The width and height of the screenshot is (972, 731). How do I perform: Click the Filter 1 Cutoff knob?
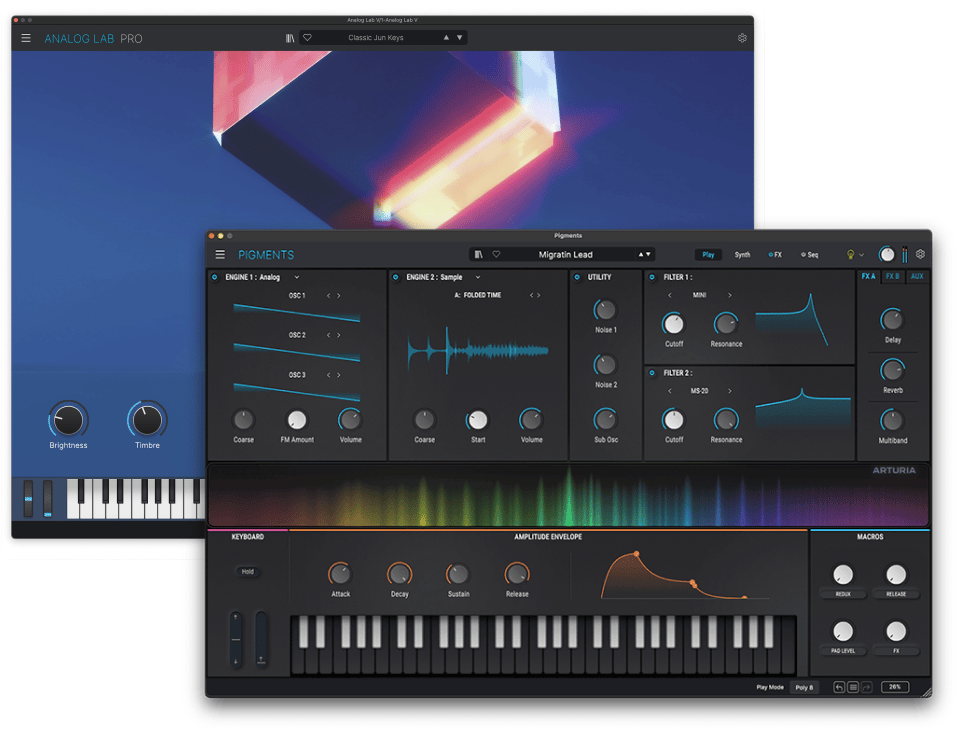click(674, 324)
